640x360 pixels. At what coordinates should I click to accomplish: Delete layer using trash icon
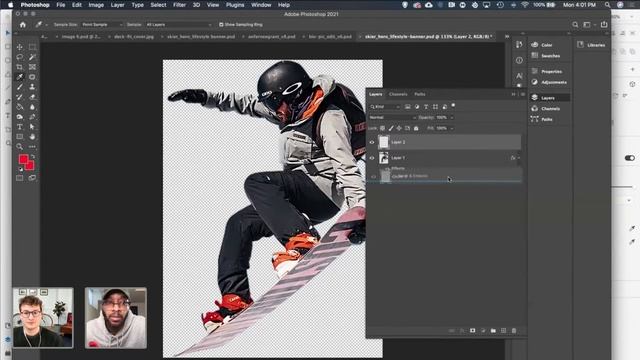point(514,331)
